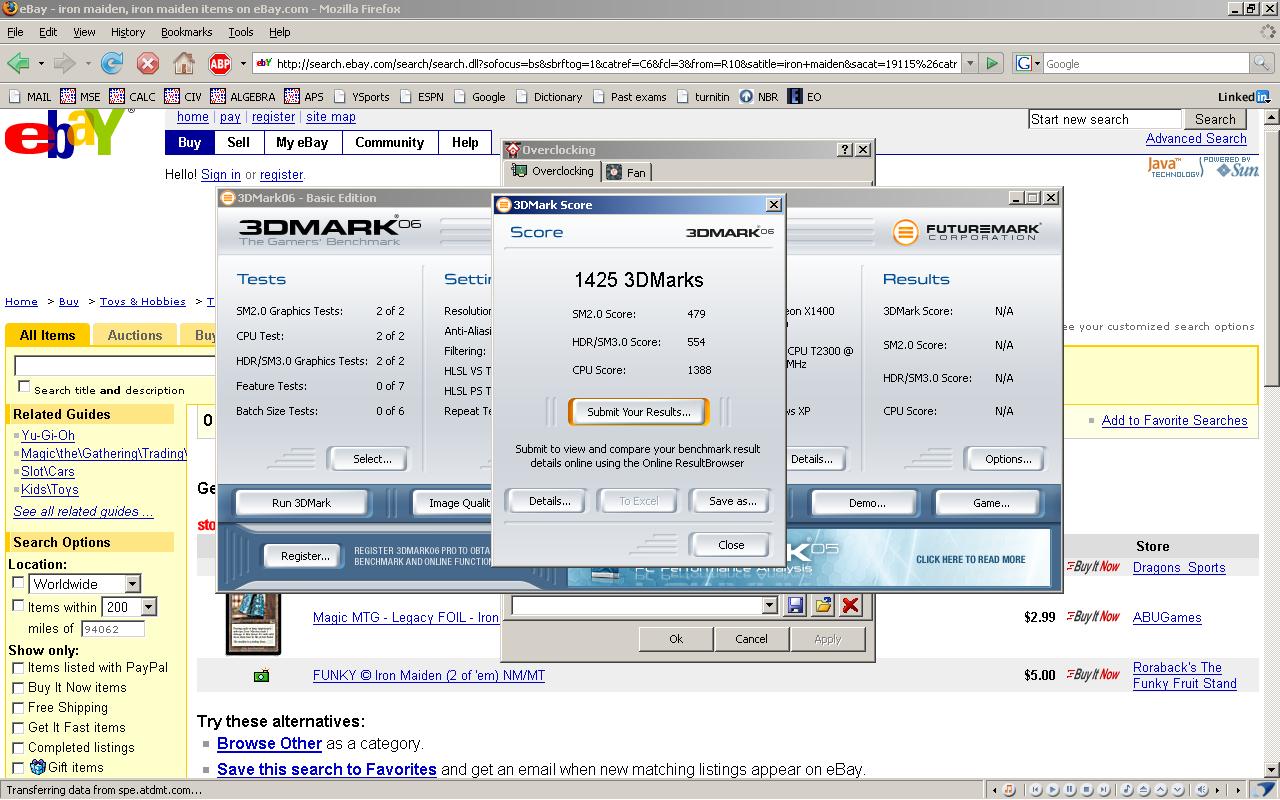Open the Overclocking profile combo box dropdown
The image size is (1280, 800).
pyautogui.click(x=769, y=605)
